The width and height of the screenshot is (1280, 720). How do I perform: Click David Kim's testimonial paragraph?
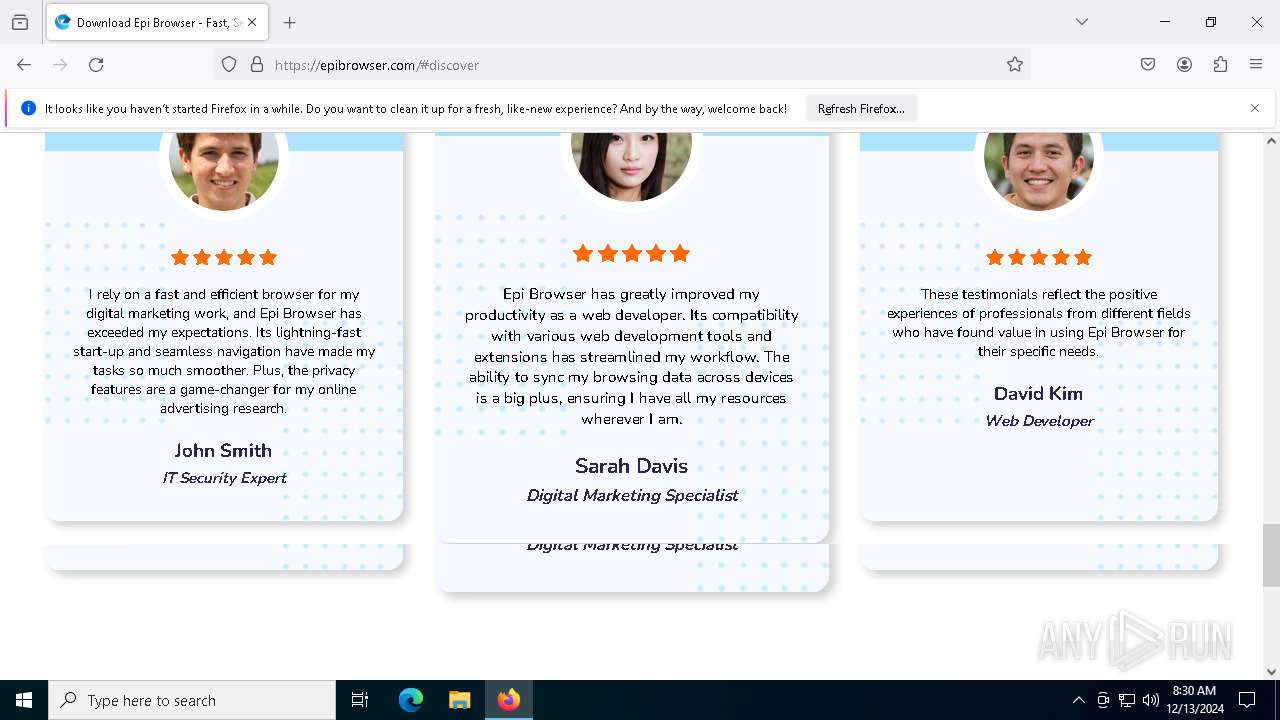coord(1039,322)
